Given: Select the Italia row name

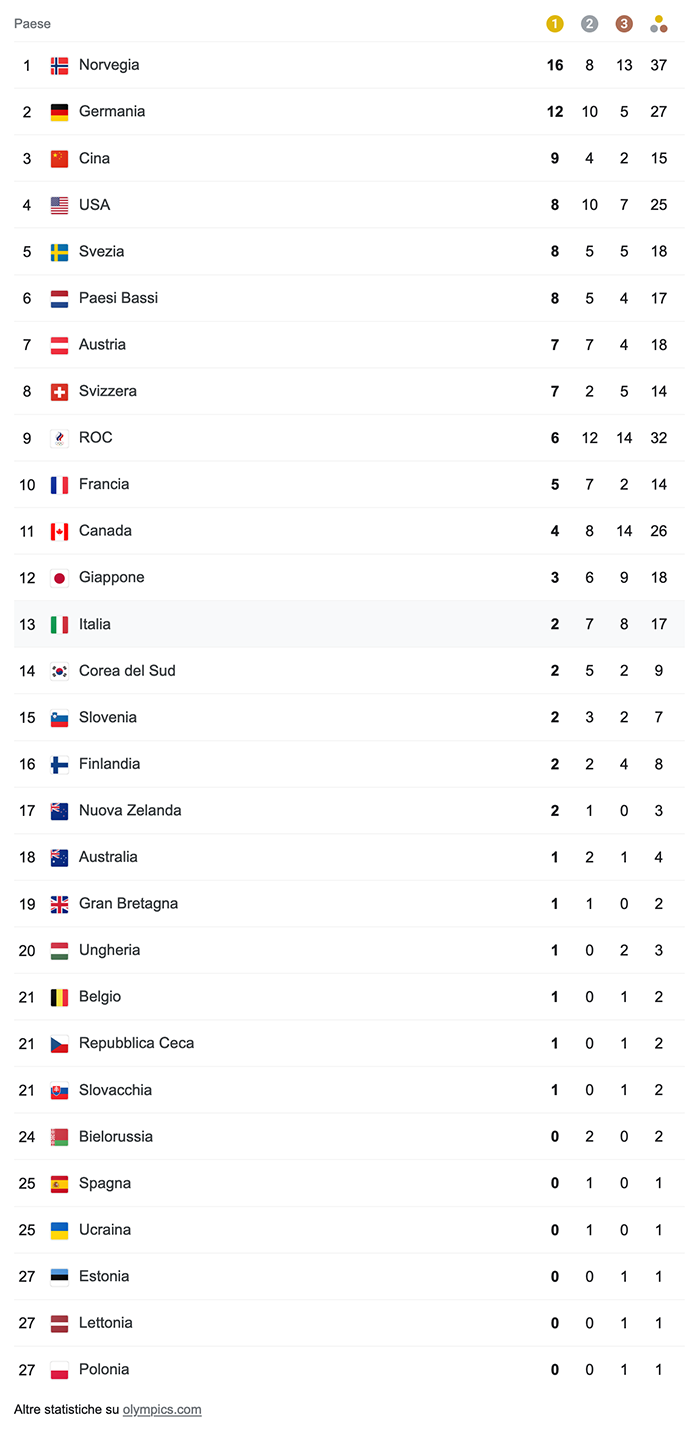Looking at the screenshot, I should point(95,624).
